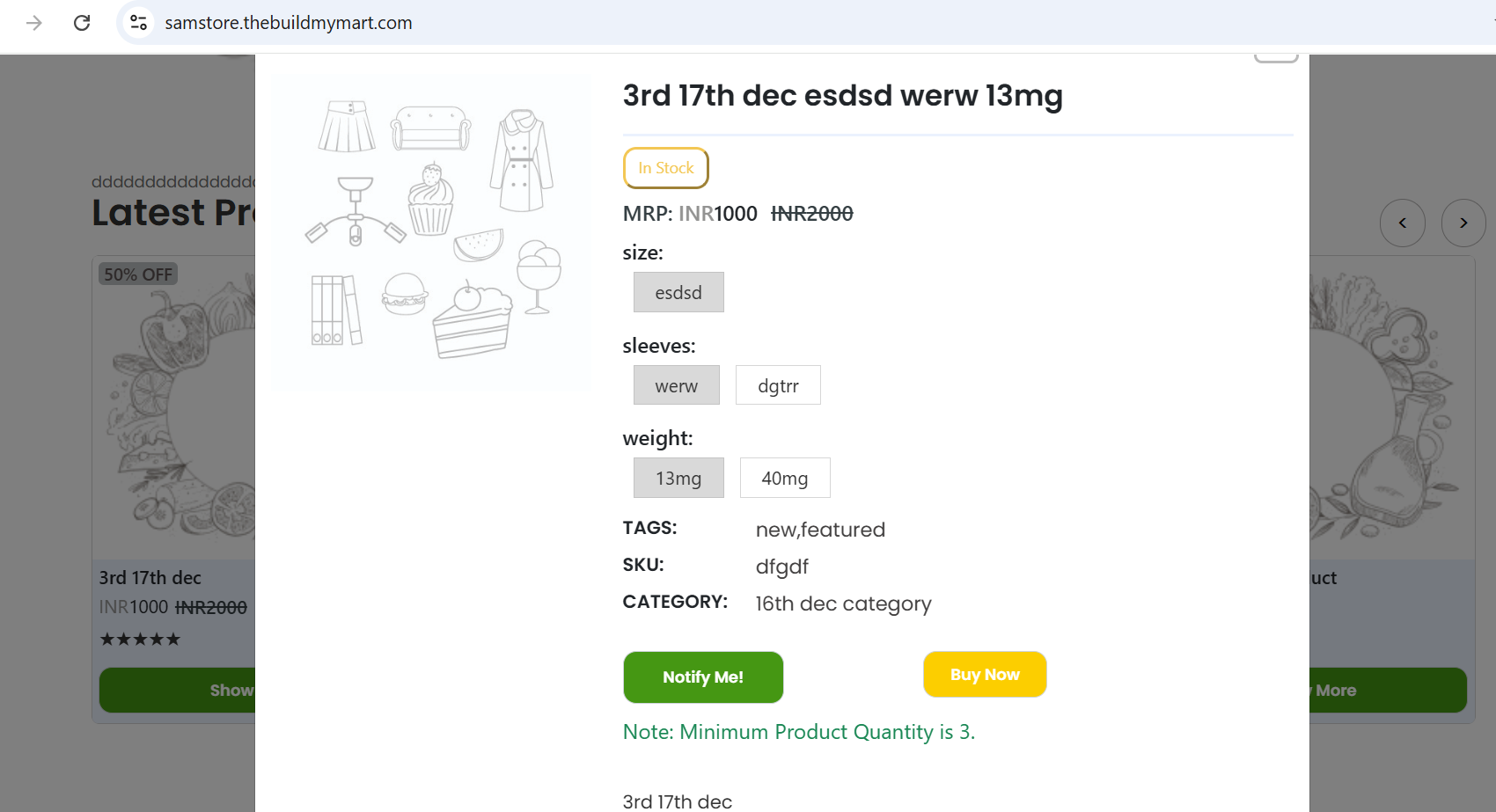Click the browser forward arrow
1496x812 pixels.
(34, 23)
